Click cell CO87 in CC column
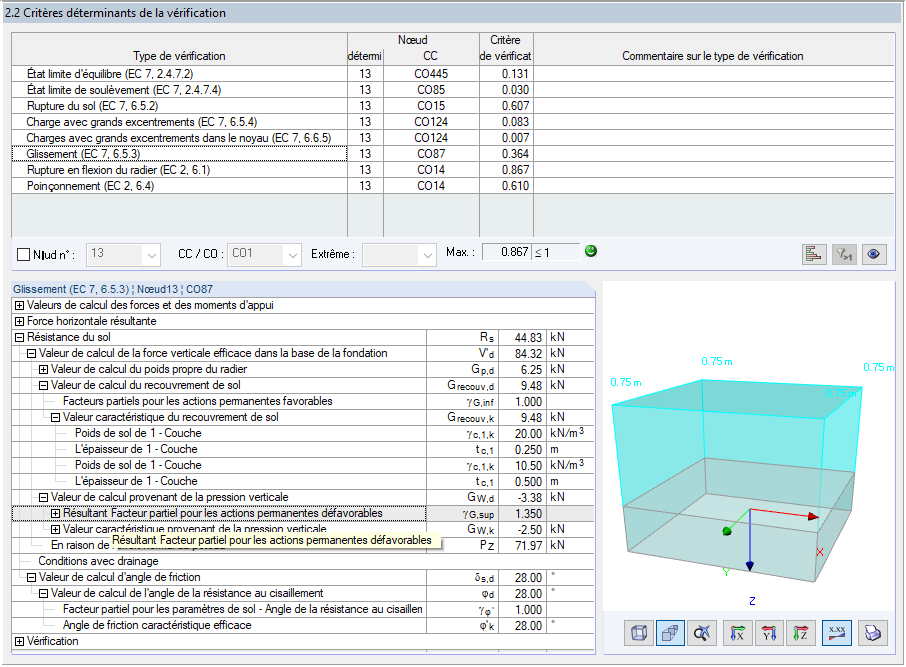 [431, 154]
